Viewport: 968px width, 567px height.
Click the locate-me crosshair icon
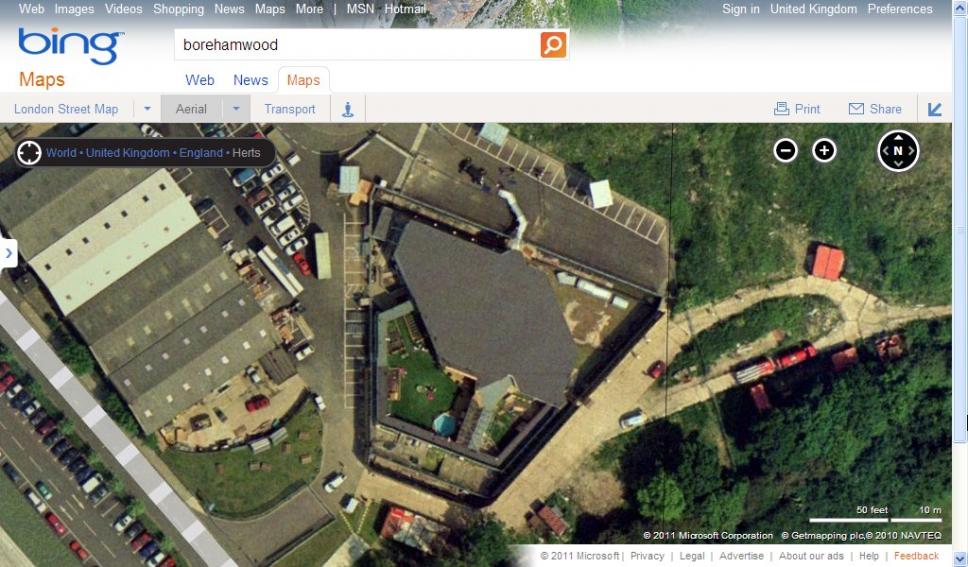tap(29, 153)
